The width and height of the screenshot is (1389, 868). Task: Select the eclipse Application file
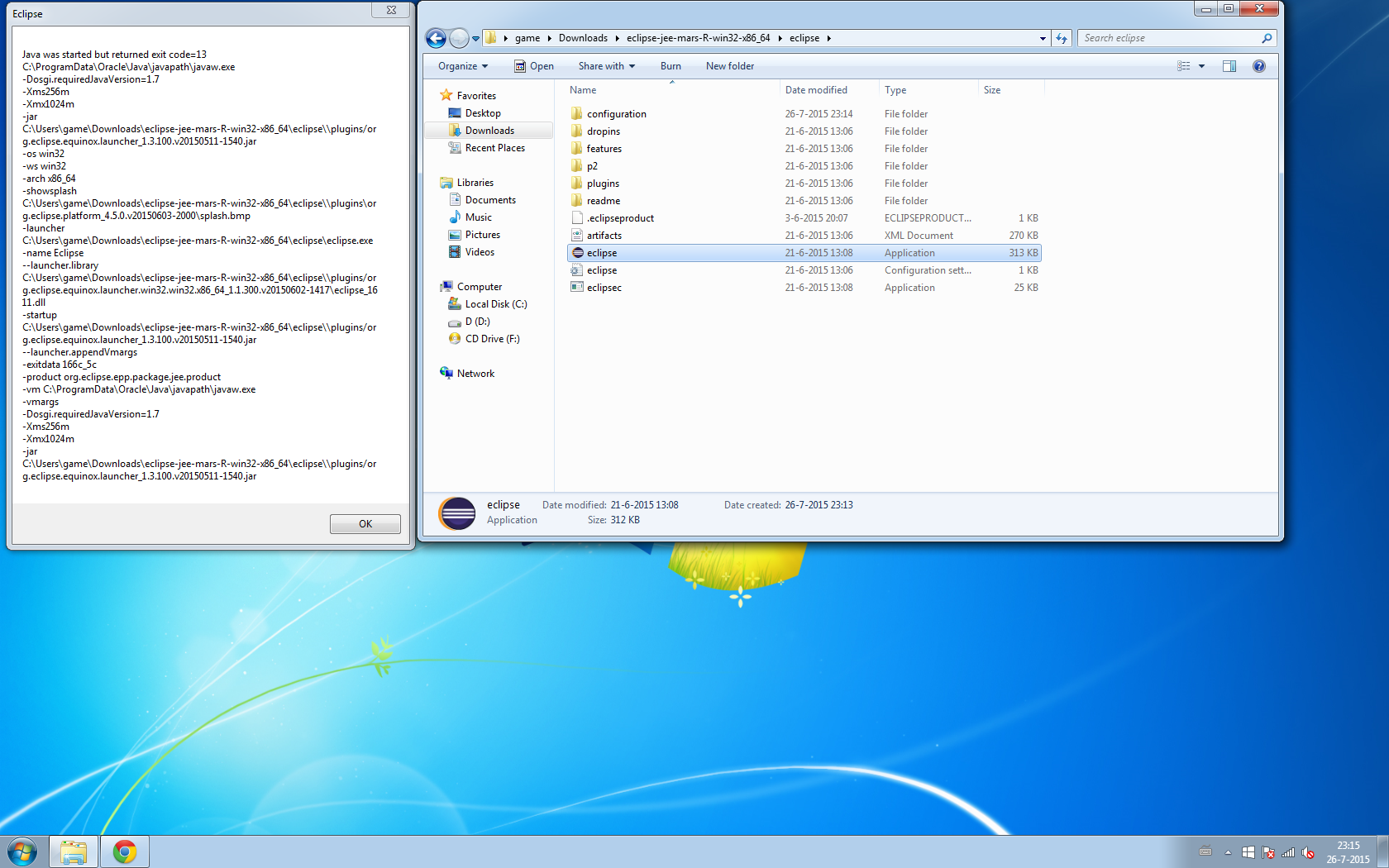click(x=804, y=253)
